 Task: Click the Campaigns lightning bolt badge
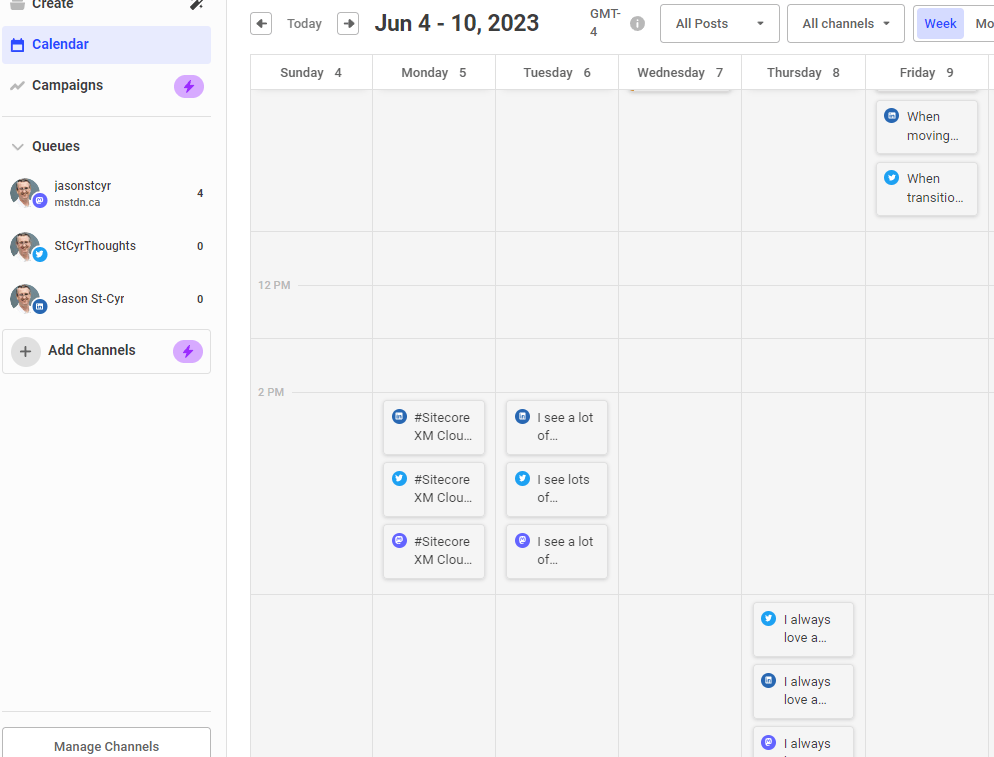tap(189, 86)
